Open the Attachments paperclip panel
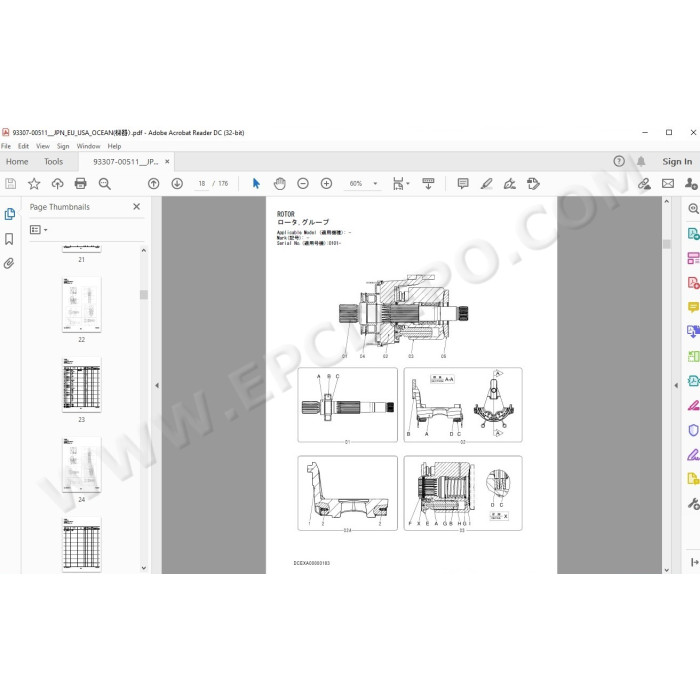The height and width of the screenshot is (700, 700). (x=9, y=263)
